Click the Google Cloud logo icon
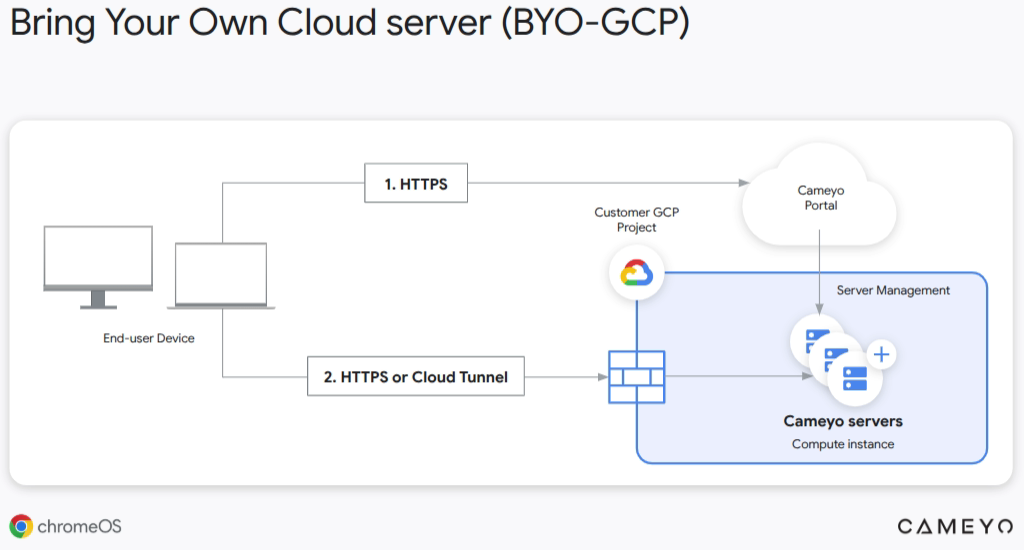Screen dimensions: 1024x550 pyautogui.click(x=637, y=273)
